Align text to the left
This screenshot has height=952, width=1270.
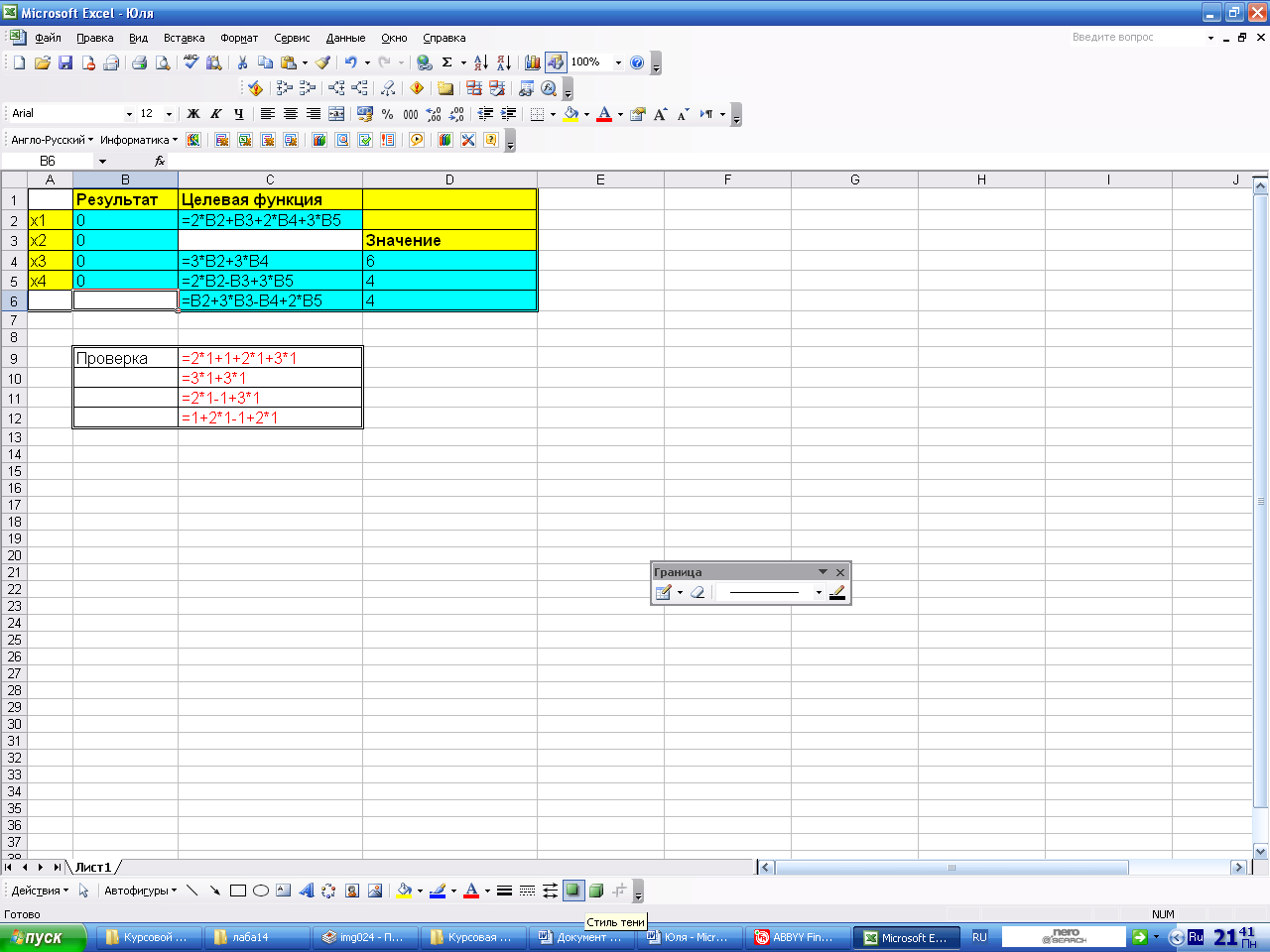tap(268, 114)
